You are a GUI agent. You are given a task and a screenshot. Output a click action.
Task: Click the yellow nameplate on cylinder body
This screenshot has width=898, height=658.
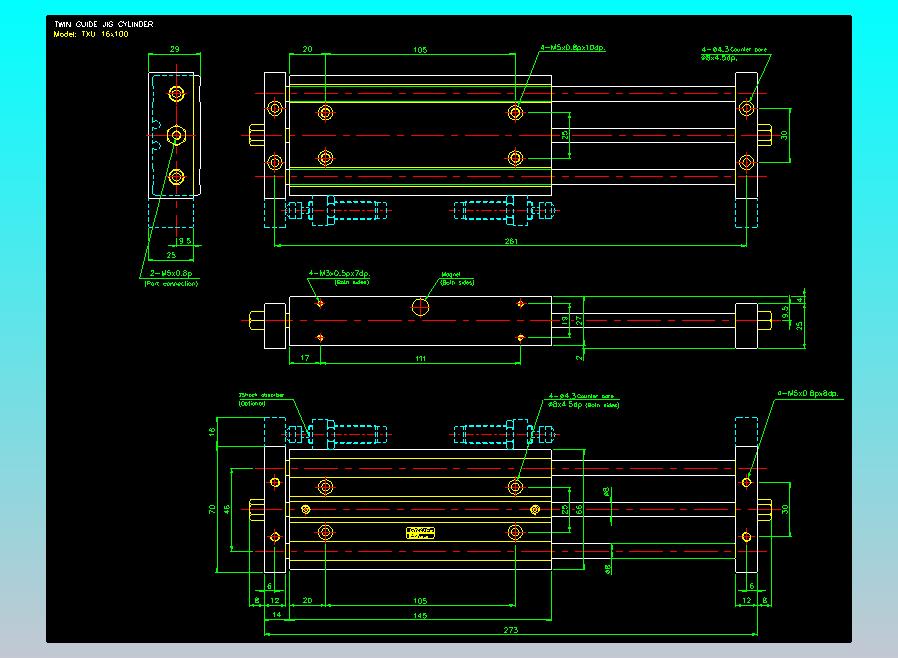click(x=420, y=533)
